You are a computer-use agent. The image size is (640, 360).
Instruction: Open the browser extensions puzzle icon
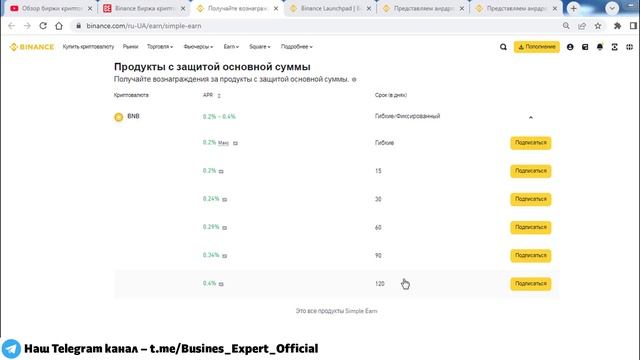(618, 26)
